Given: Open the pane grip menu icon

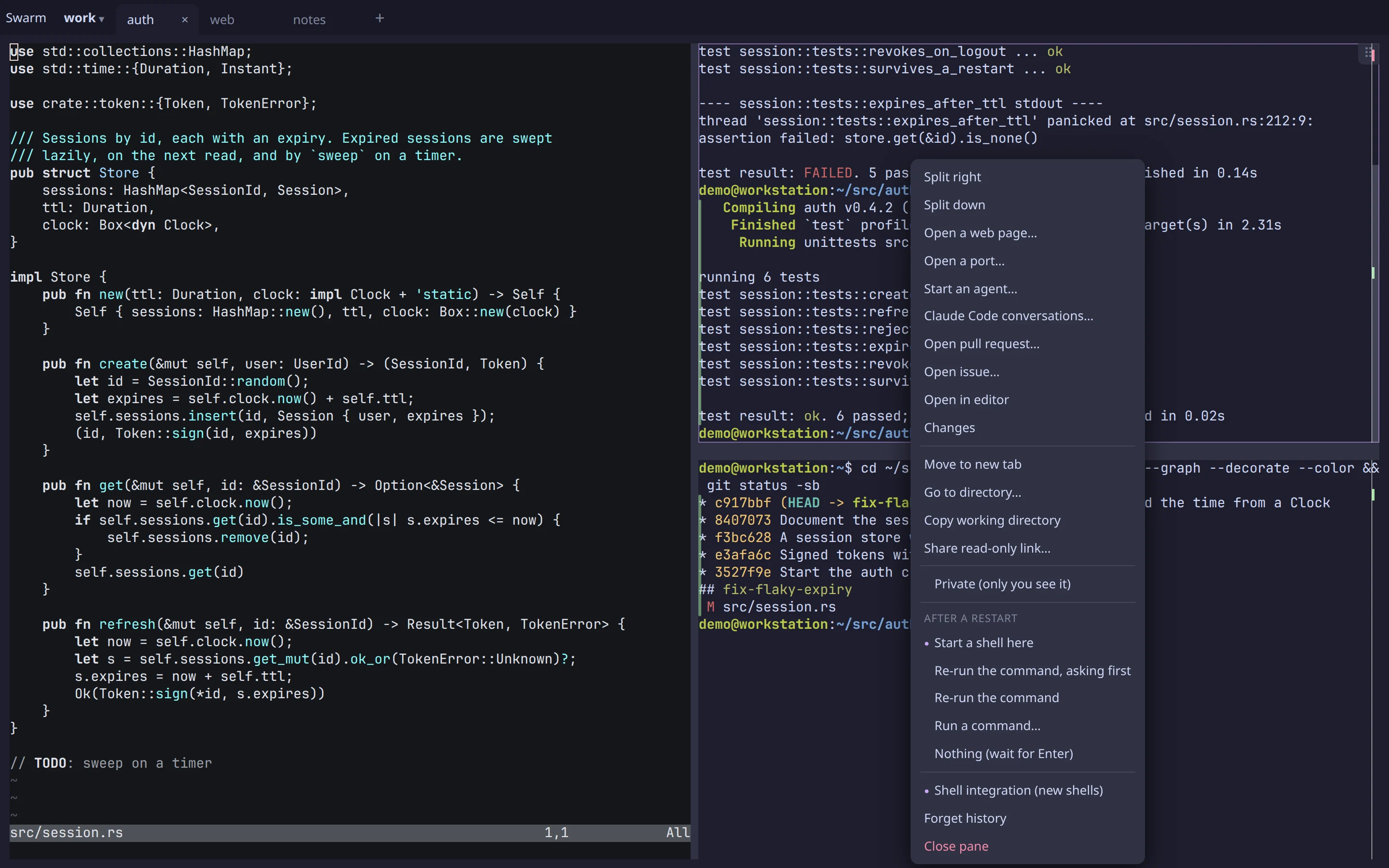Looking at the screenshot, I should point(1368,53).
